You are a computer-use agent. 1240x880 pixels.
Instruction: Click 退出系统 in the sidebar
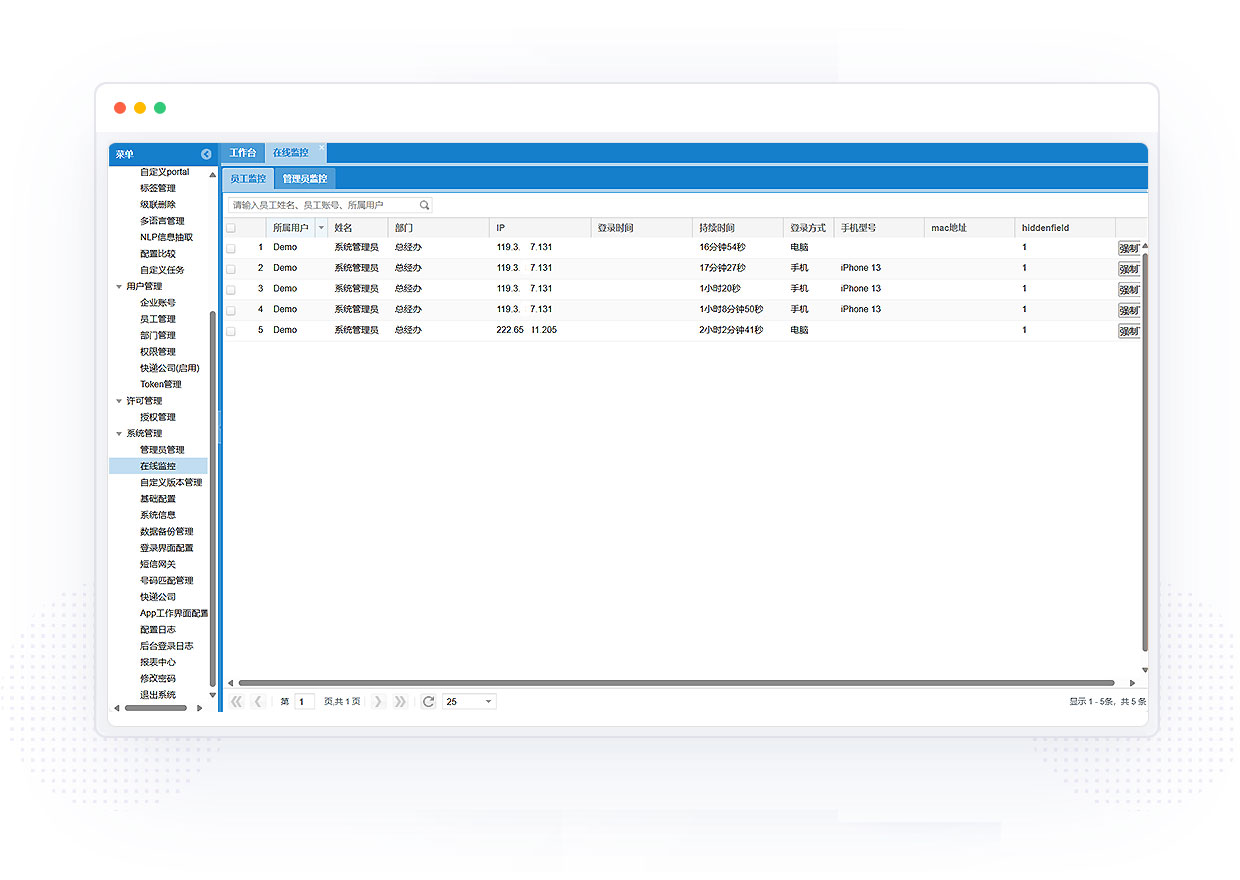point(158,695)
